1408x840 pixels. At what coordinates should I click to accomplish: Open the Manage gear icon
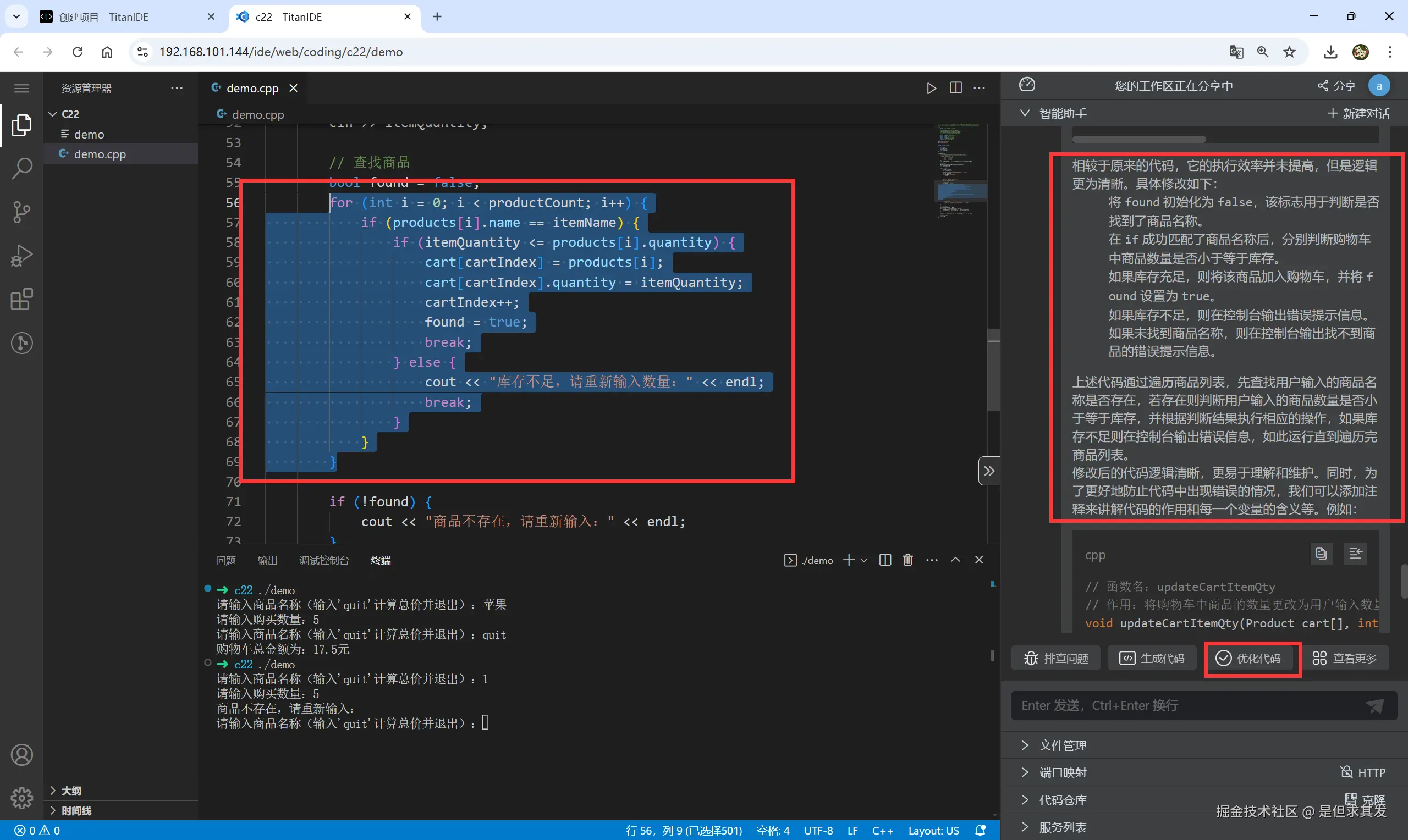click(x=21, y=798)
